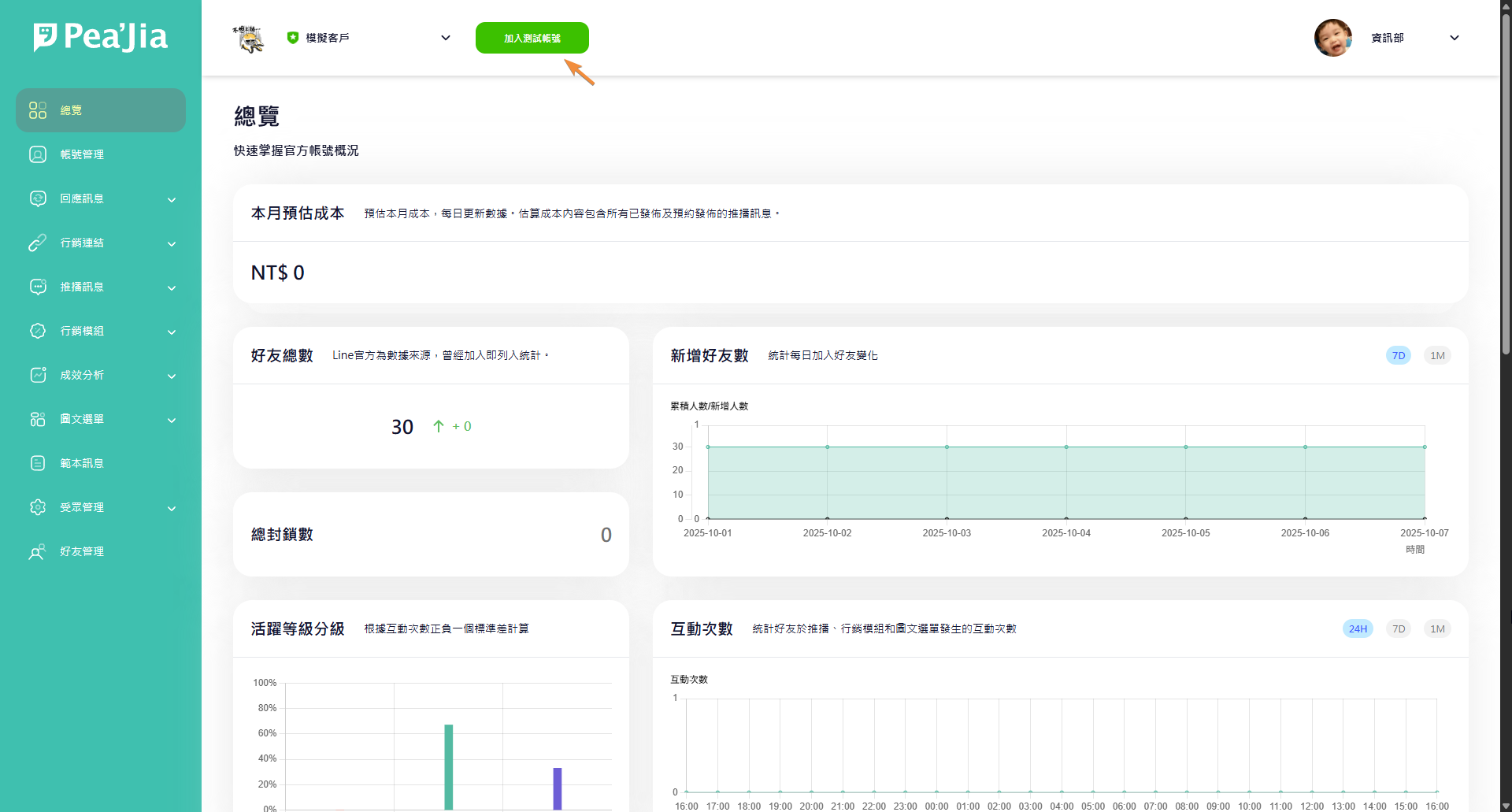Click the Pea'Jia logo
Viewport: 1512px width, 812px height.
click(x=101, y=37)
